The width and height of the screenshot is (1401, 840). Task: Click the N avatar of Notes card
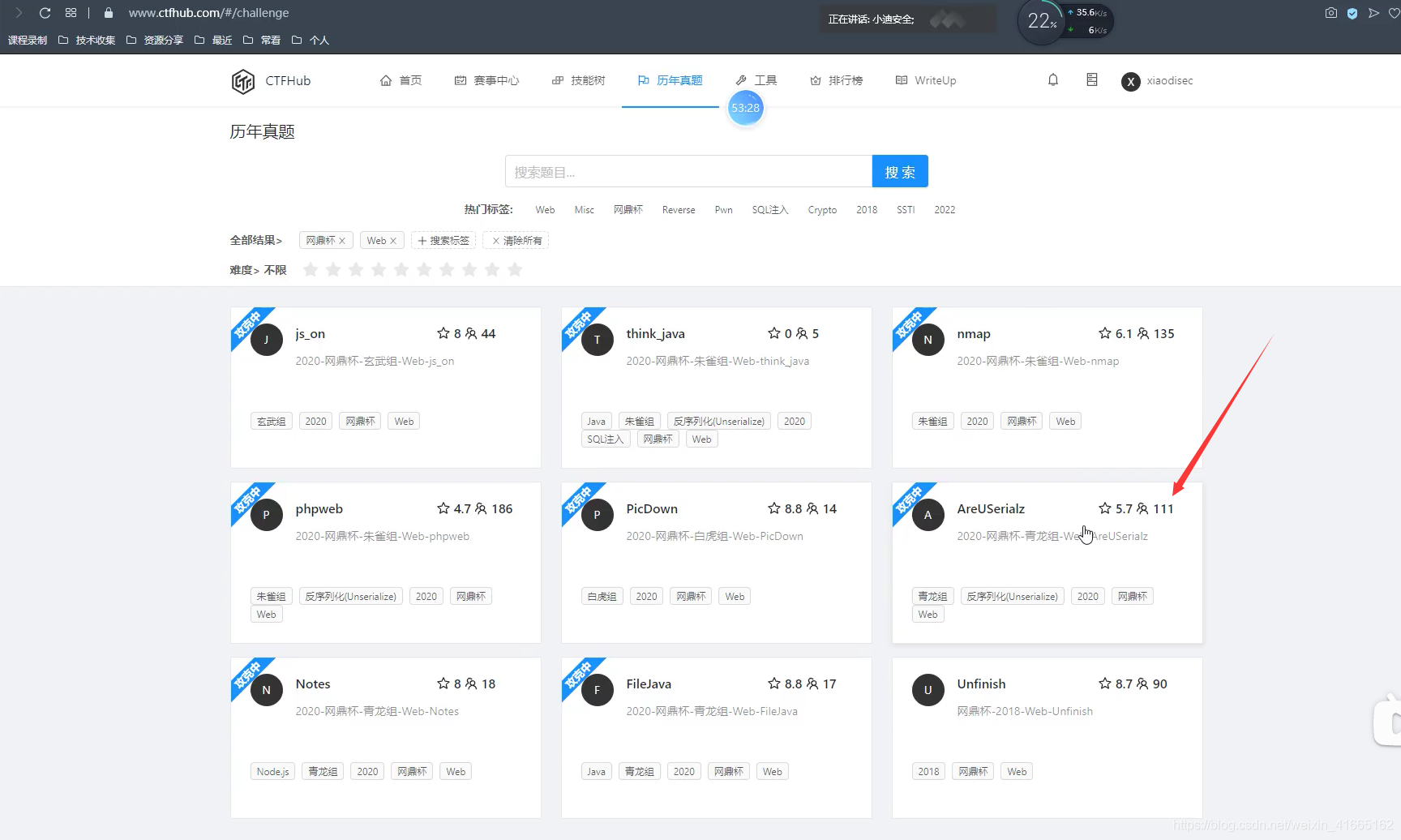[x=266, y=690]
